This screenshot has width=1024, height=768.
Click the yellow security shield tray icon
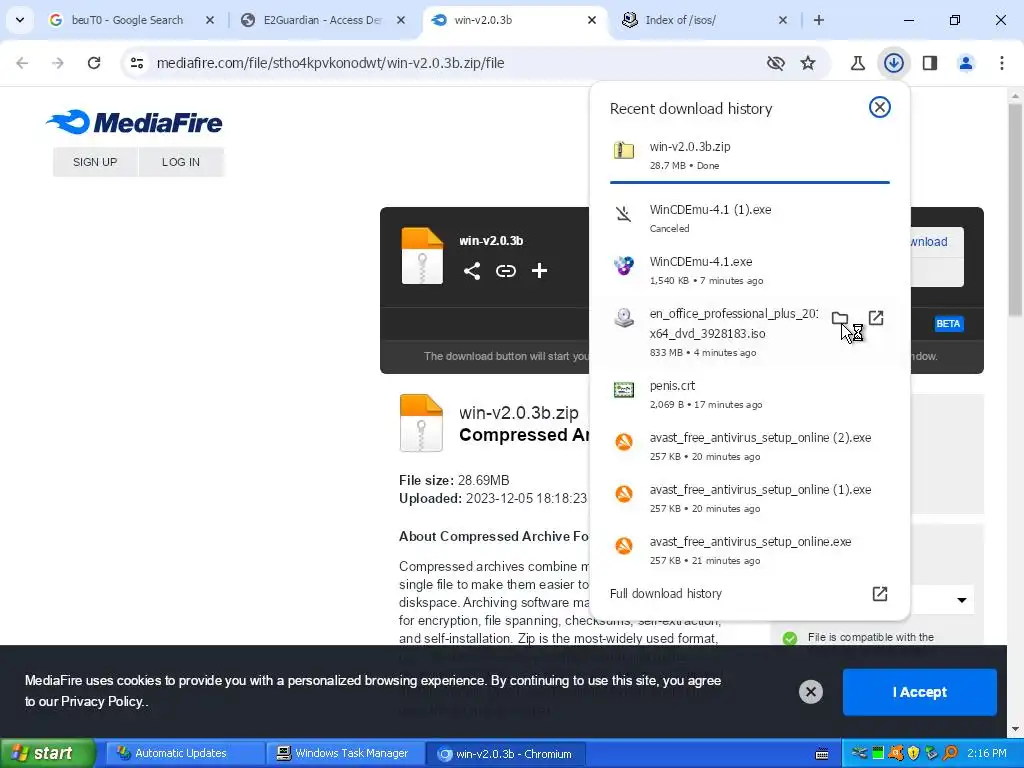(x=914, y=754)
